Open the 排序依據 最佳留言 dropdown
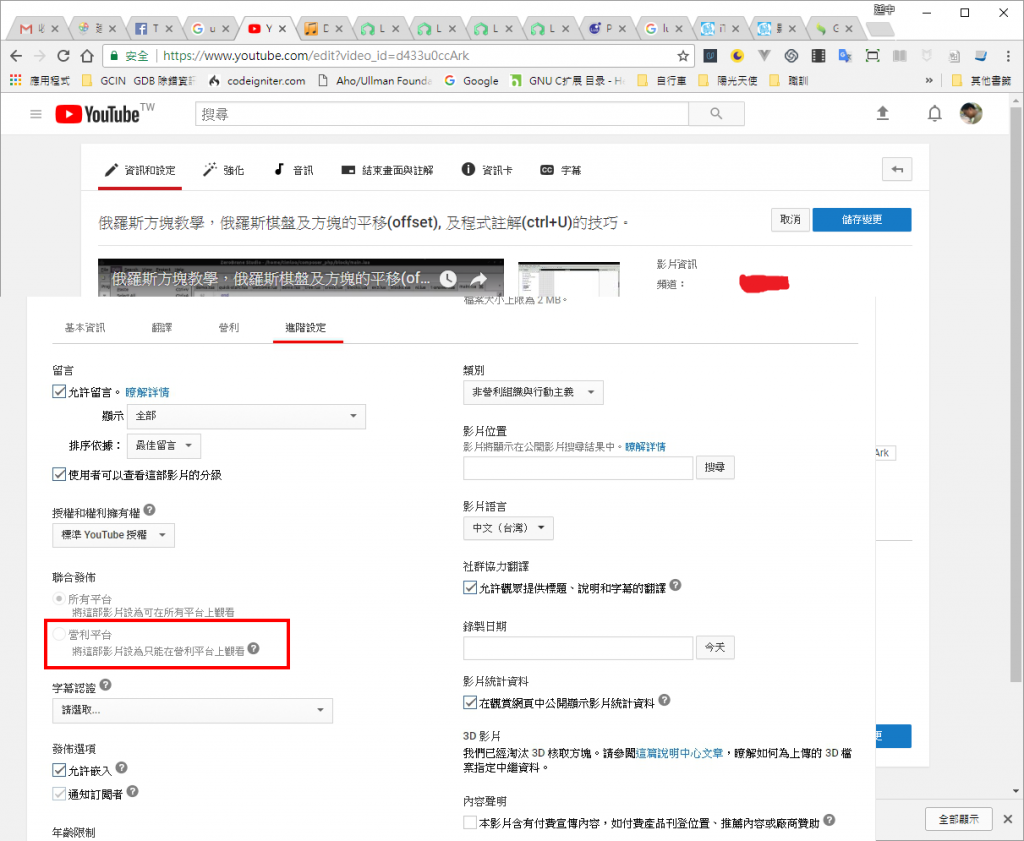This screenshot has width=1024, height=841. [x=164, y=446]
